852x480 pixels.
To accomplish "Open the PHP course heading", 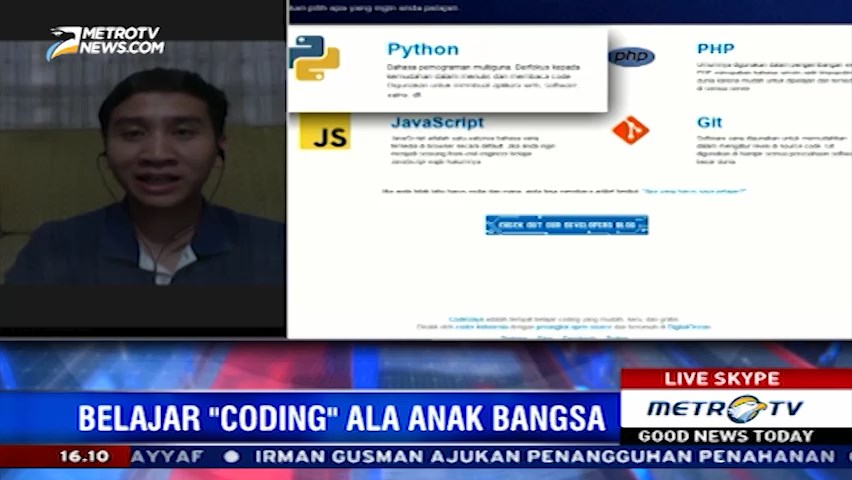I will click(716, 48).
